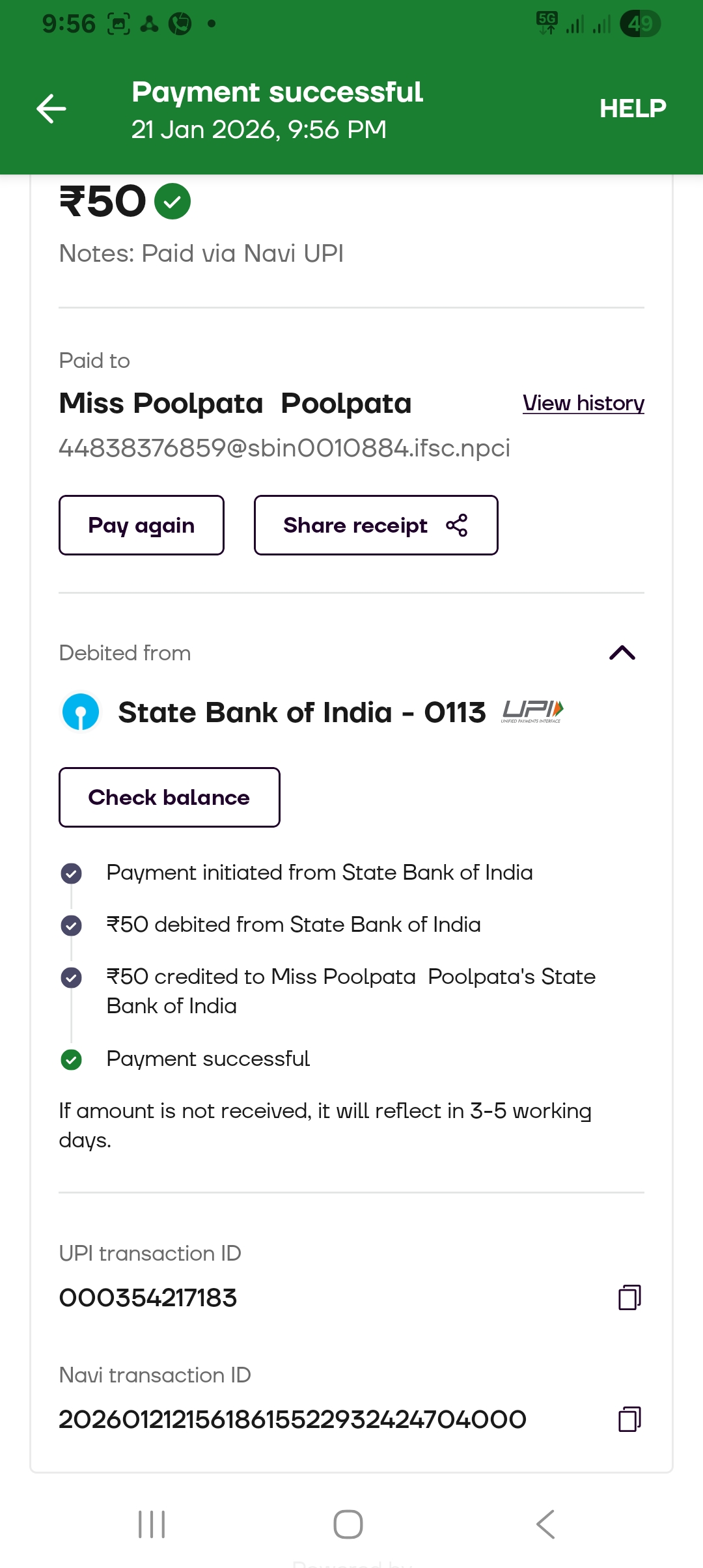Tap the payee UPI address text
This screenshot has height=1568, width=703.
[284, 448]
